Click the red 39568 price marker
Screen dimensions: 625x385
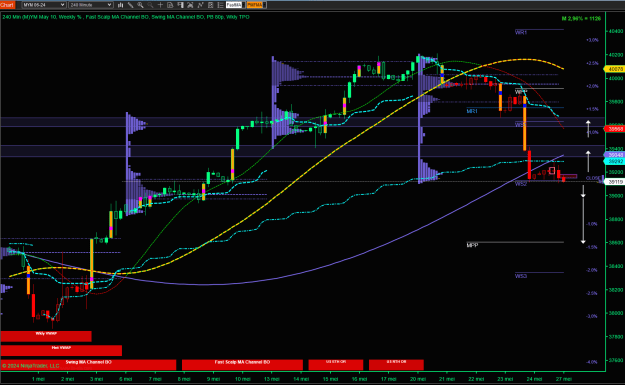(x=615, y=129)
